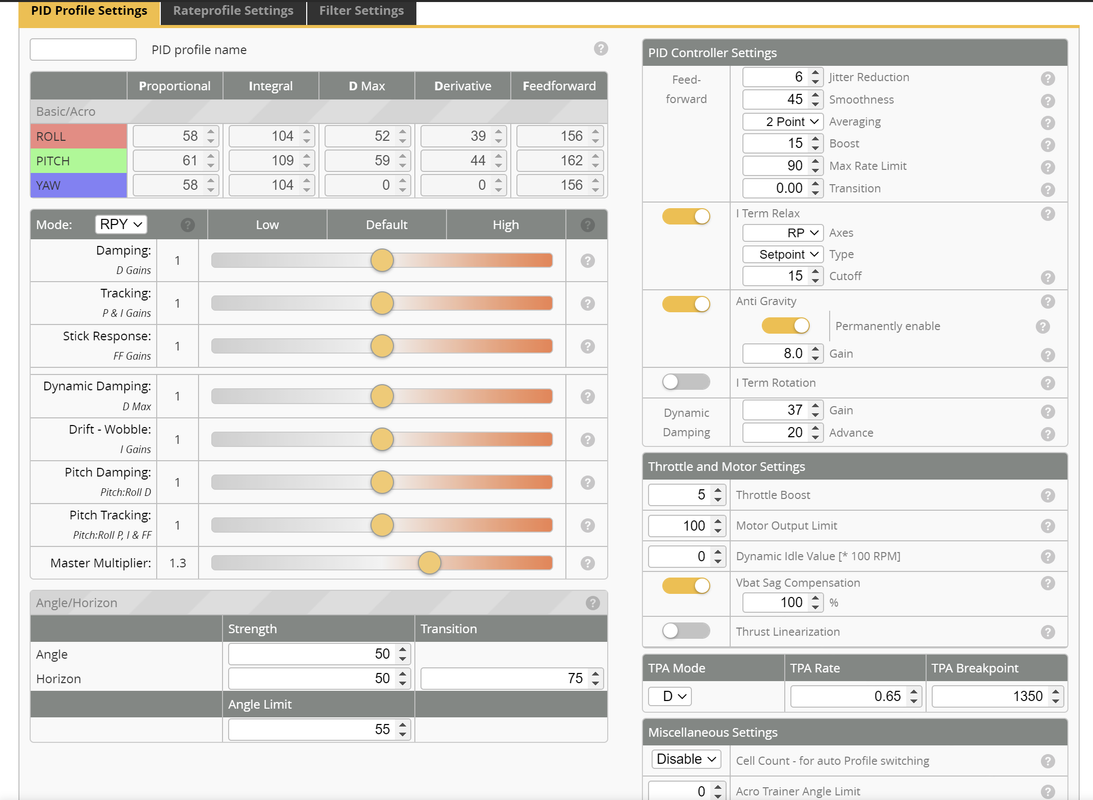The height and width of the screenshot is (800, 1093).
Task: Open Angle/Horizon section help icon
Action: (x=593, y=603)
